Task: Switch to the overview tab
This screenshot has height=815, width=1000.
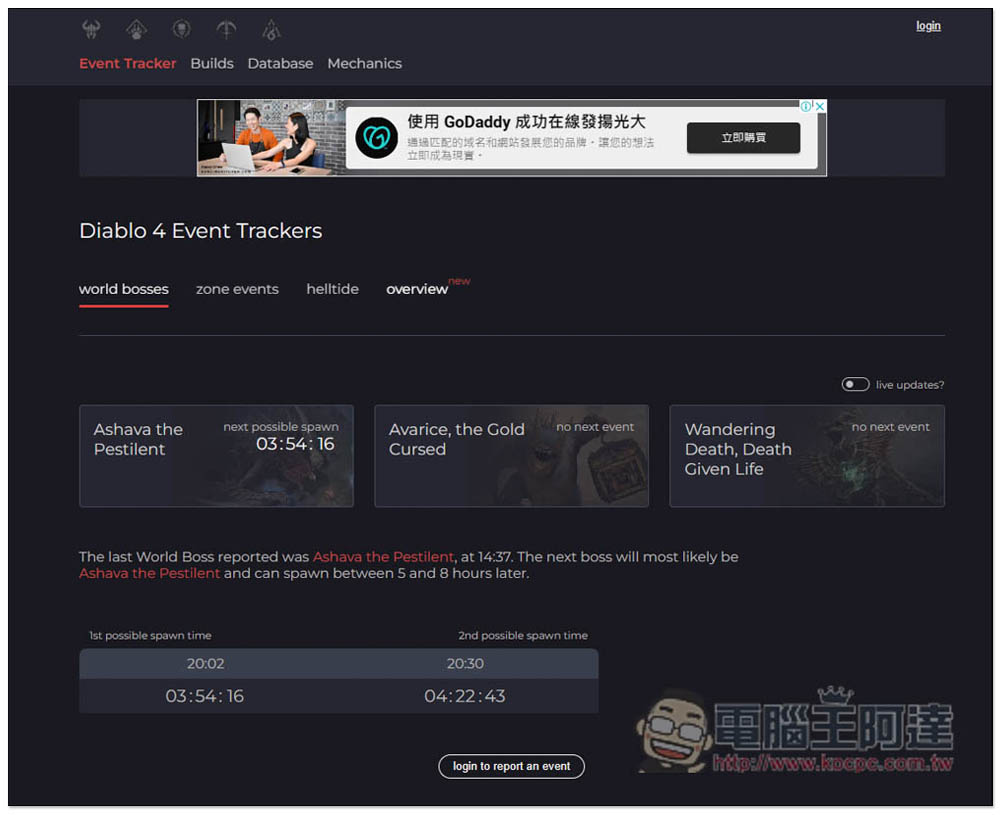Action: (417, 290)
